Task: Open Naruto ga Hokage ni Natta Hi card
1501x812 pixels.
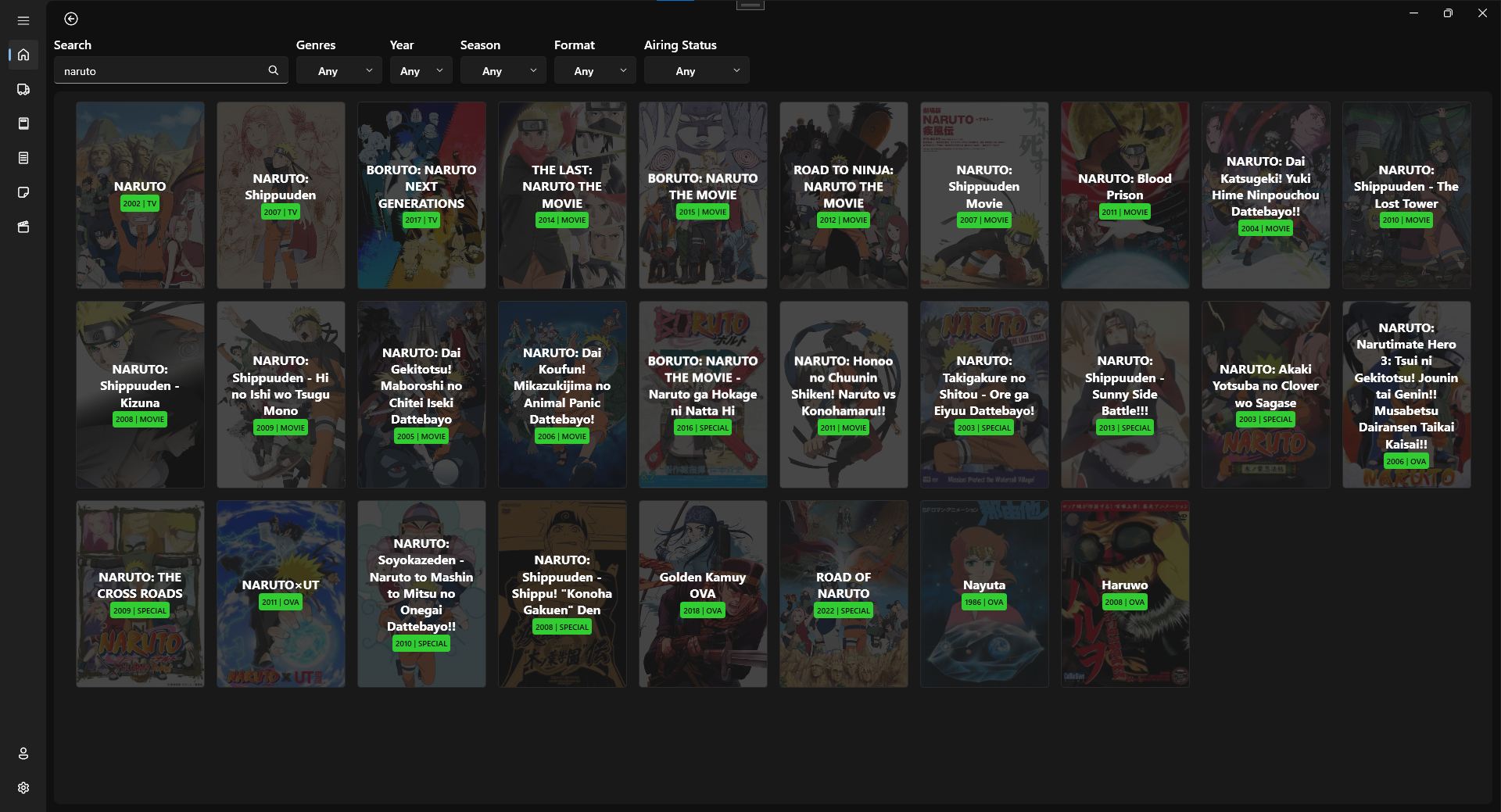Action: [x=703, y=395]
